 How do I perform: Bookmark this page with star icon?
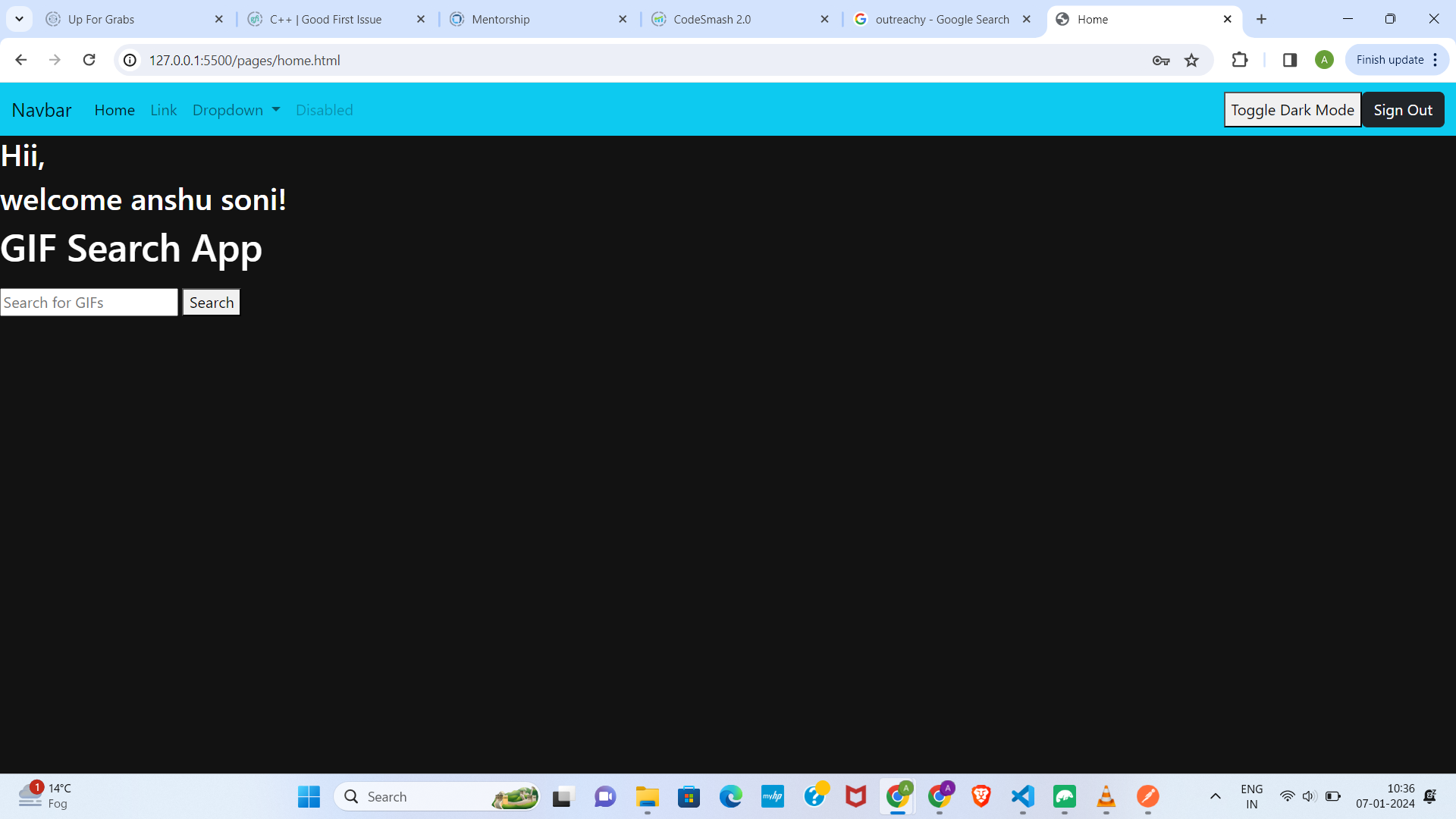pos(1191,60)
